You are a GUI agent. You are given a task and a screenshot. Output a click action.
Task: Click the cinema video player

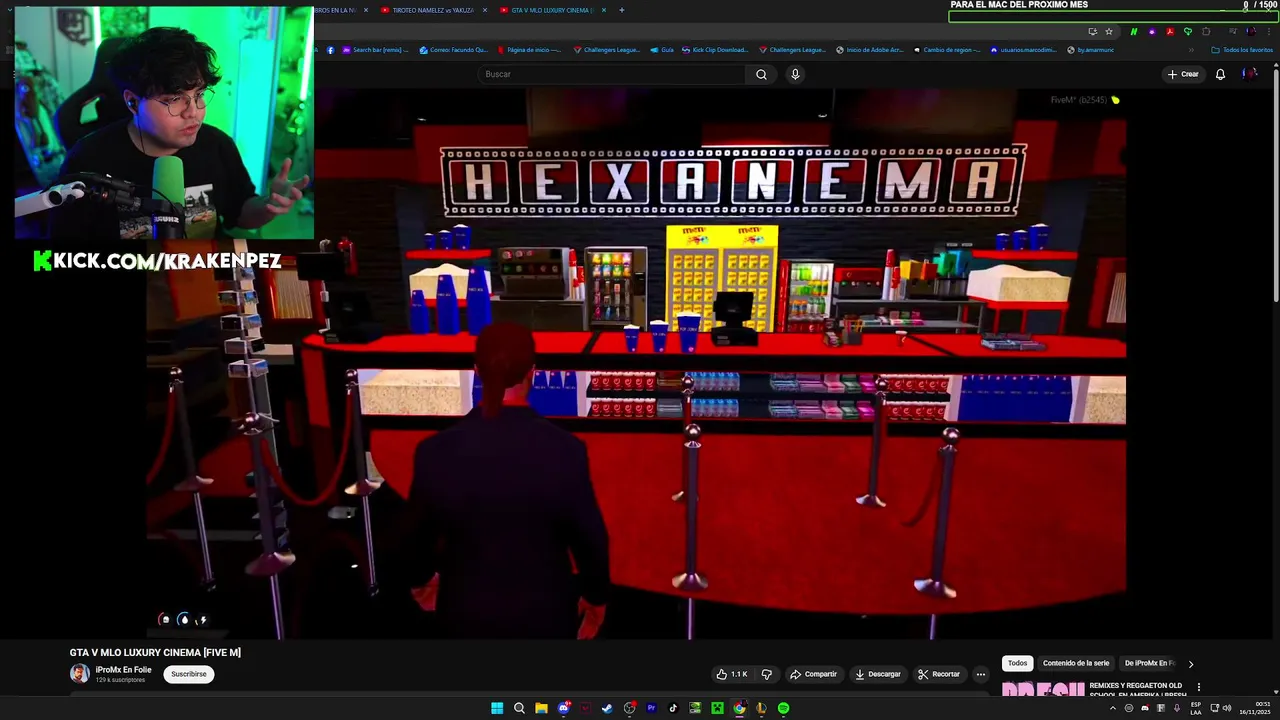click(636, 363)
